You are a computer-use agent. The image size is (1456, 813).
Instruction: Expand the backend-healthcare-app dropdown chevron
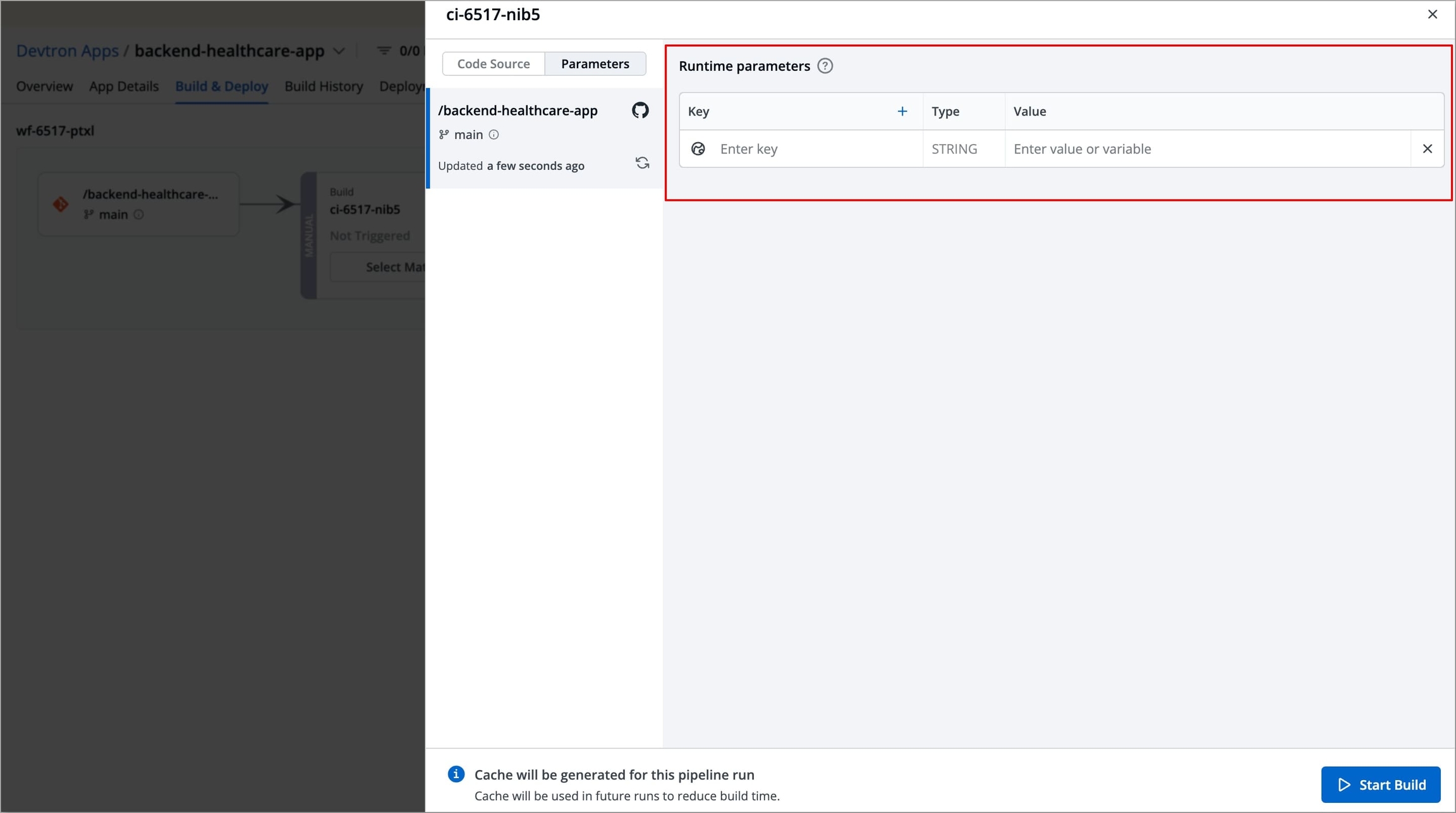tap(339, 51)
